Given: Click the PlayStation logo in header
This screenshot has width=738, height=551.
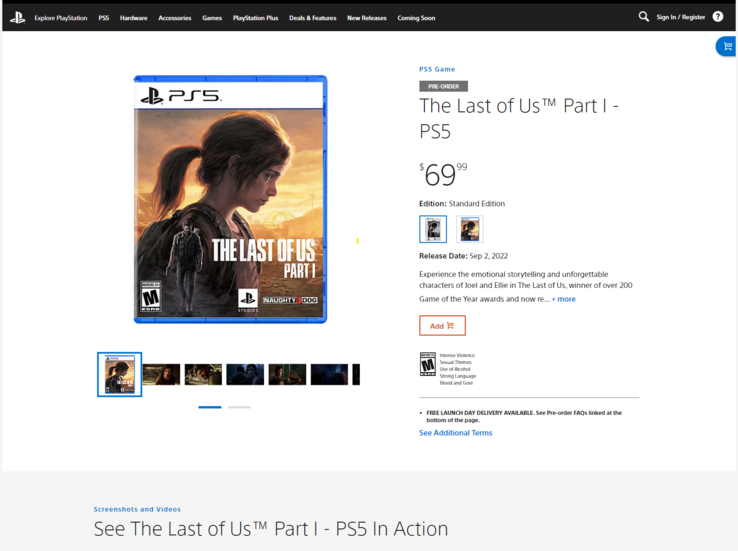Looking at the screenshot, I should [x=17, y=18].
